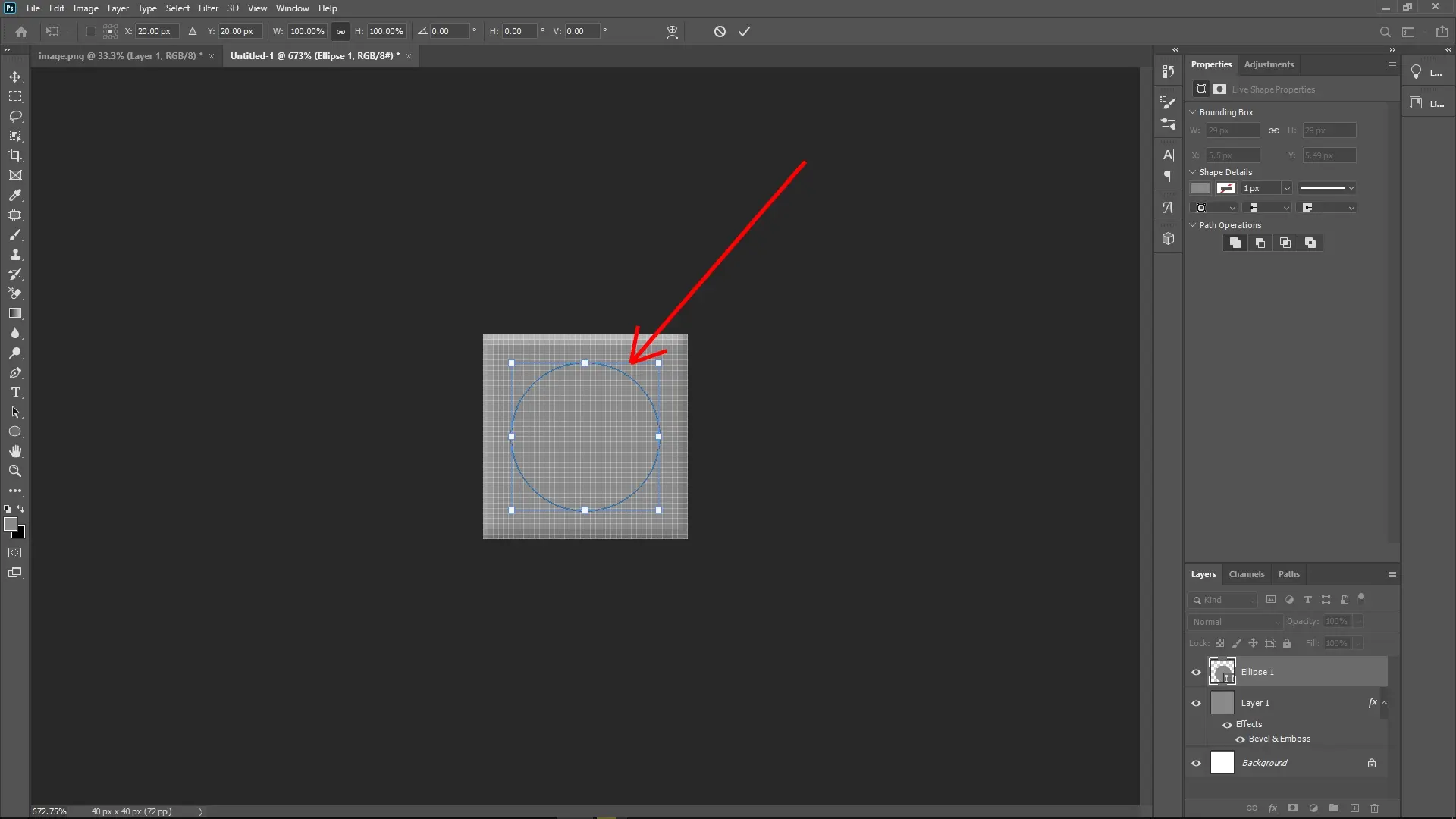1456x819 pixels.
Task: Create a new layer
Action: [x=1354, y=808]
